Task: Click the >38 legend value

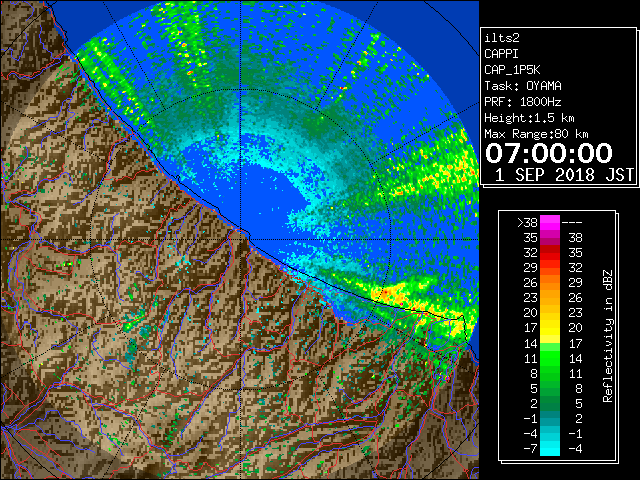Action: click(527, 223)
